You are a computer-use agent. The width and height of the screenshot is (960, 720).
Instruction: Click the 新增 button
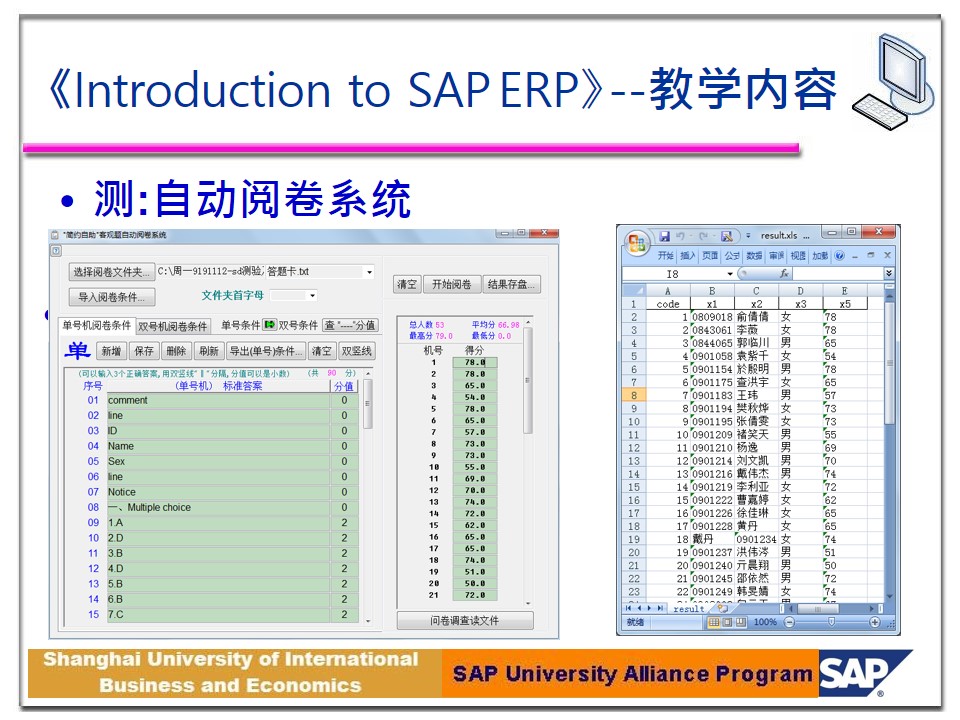[111, 351]
